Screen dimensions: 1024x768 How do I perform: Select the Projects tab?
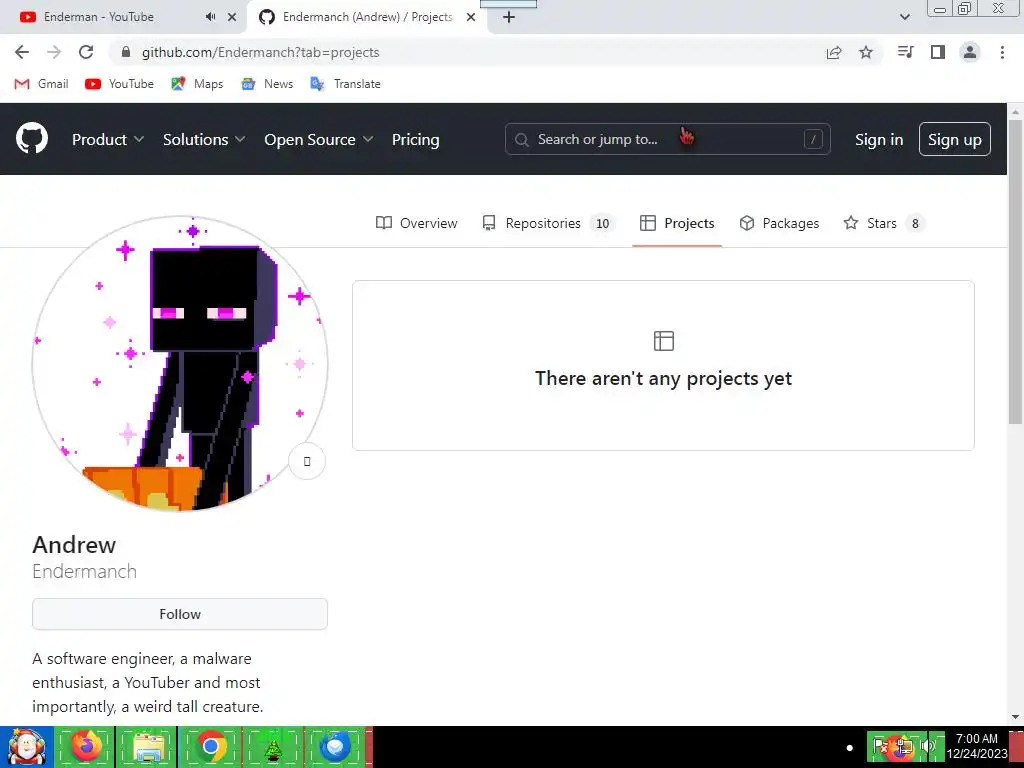point(677,223)
